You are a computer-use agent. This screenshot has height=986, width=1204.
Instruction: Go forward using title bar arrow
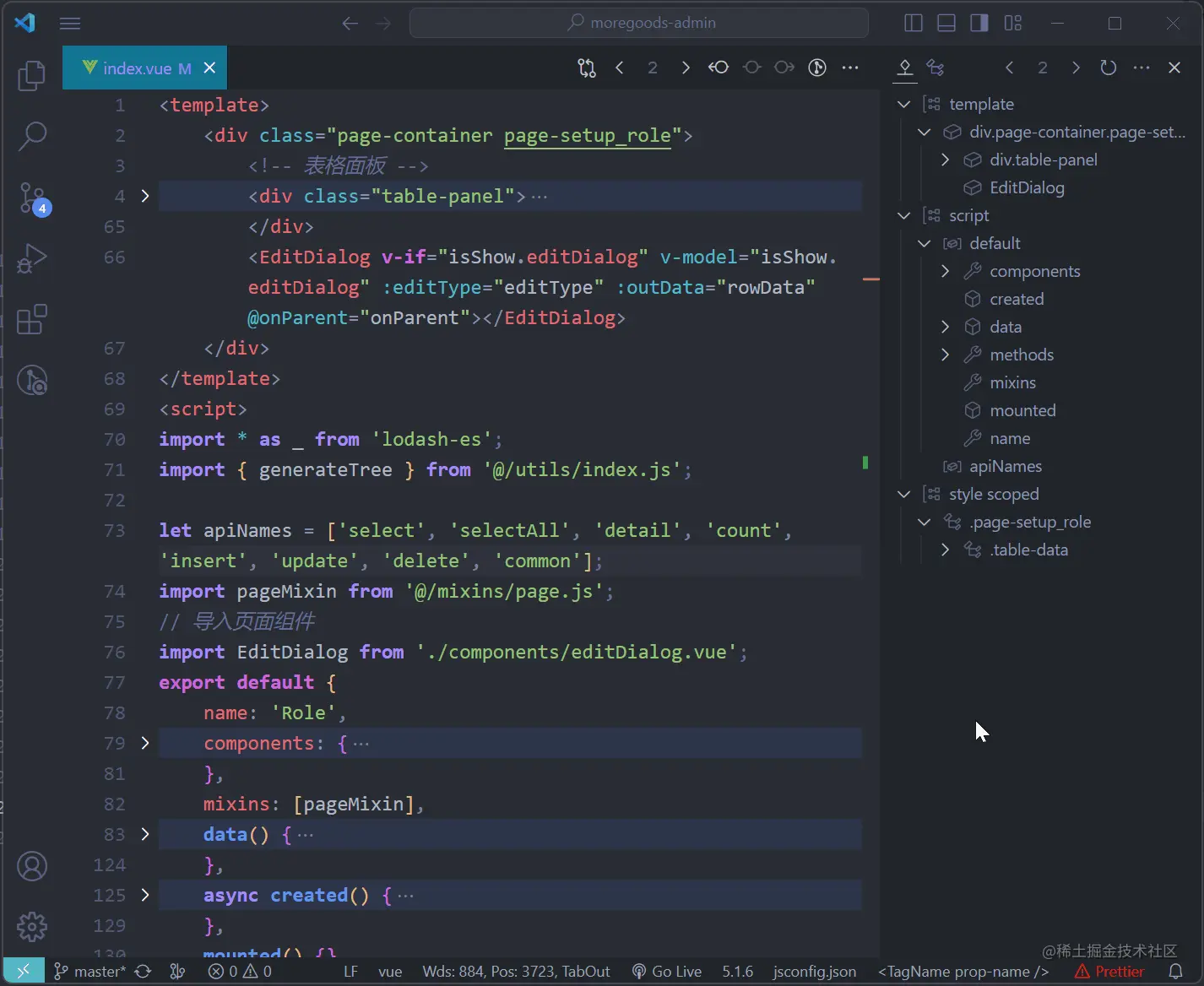(x=383, y=24)
